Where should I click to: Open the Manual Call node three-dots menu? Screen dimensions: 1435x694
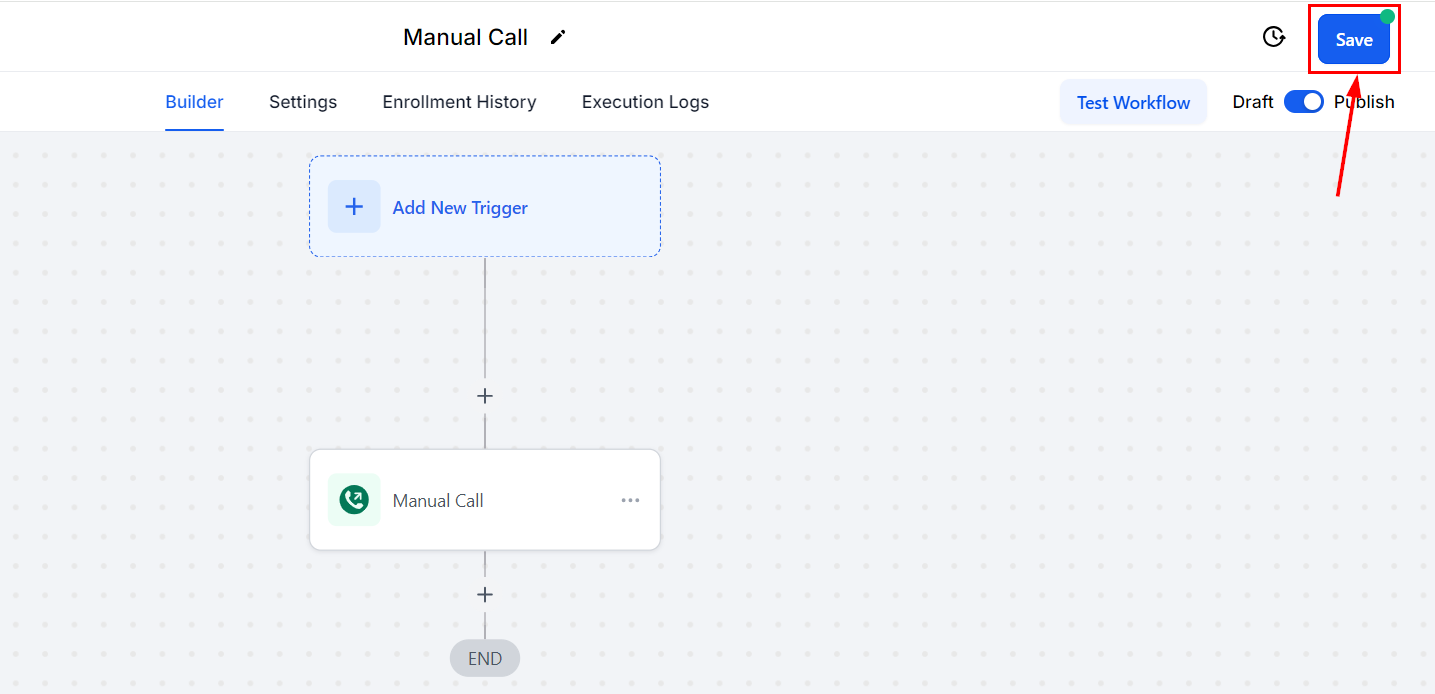click(x=630, y=500)
